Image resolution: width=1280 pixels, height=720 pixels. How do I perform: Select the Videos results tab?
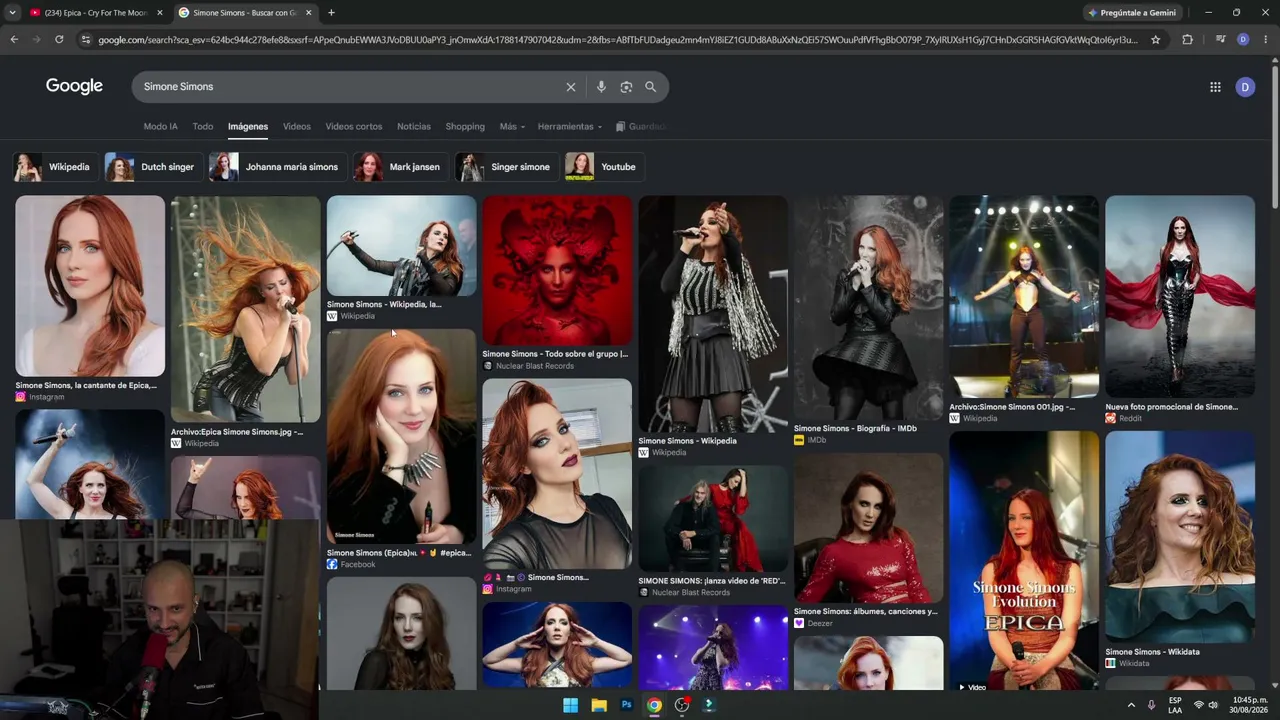(x=297, y=127)
